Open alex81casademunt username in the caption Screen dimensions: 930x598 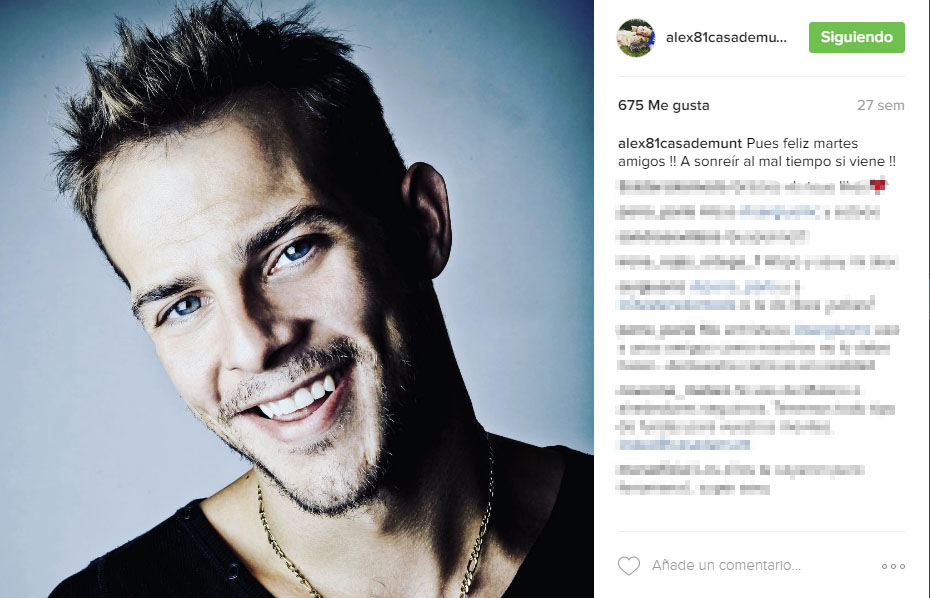point(680,143)
